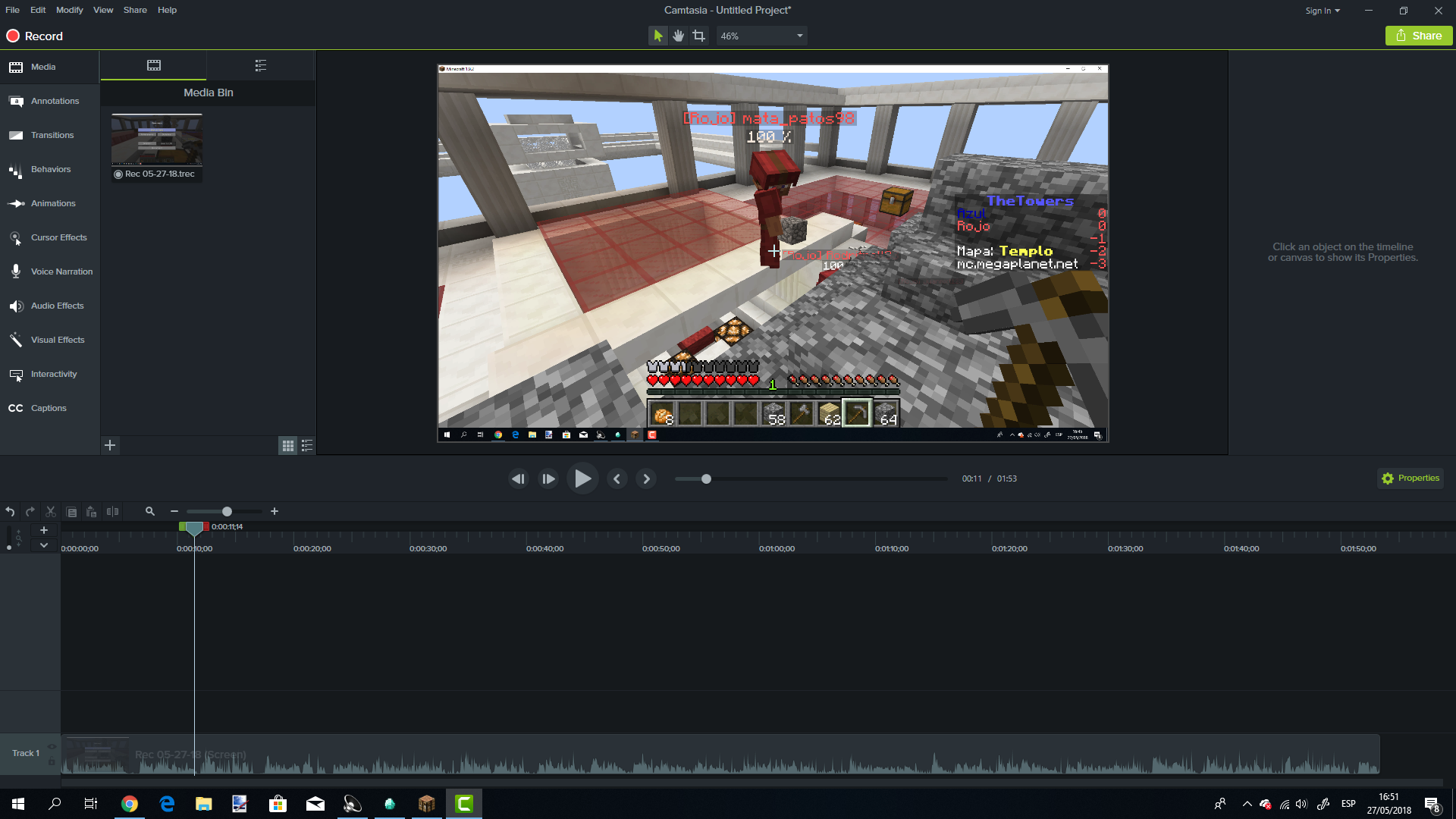Open the Modify menu
This screenshot has width=1456, height=819.
point(70,10)
